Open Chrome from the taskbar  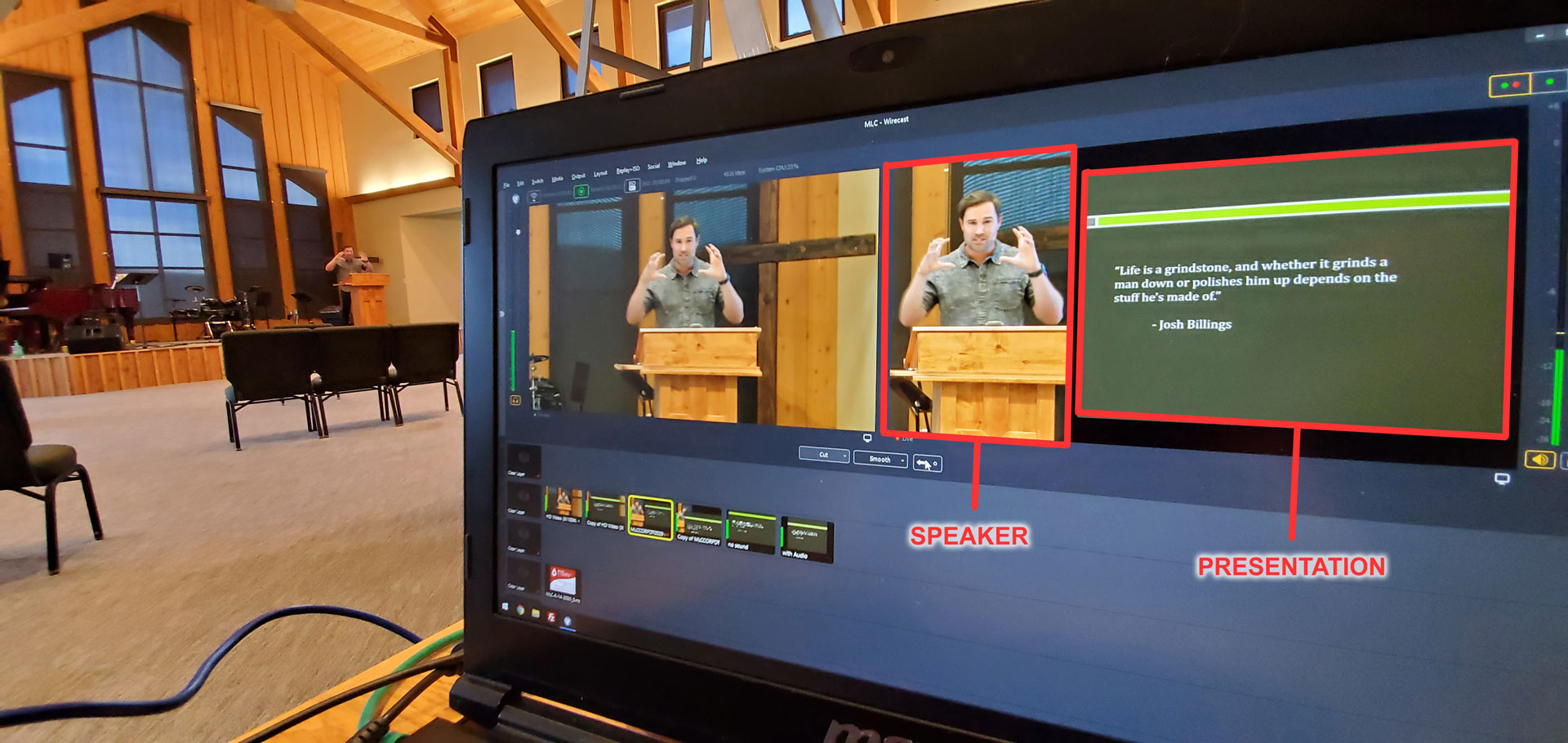520,610
